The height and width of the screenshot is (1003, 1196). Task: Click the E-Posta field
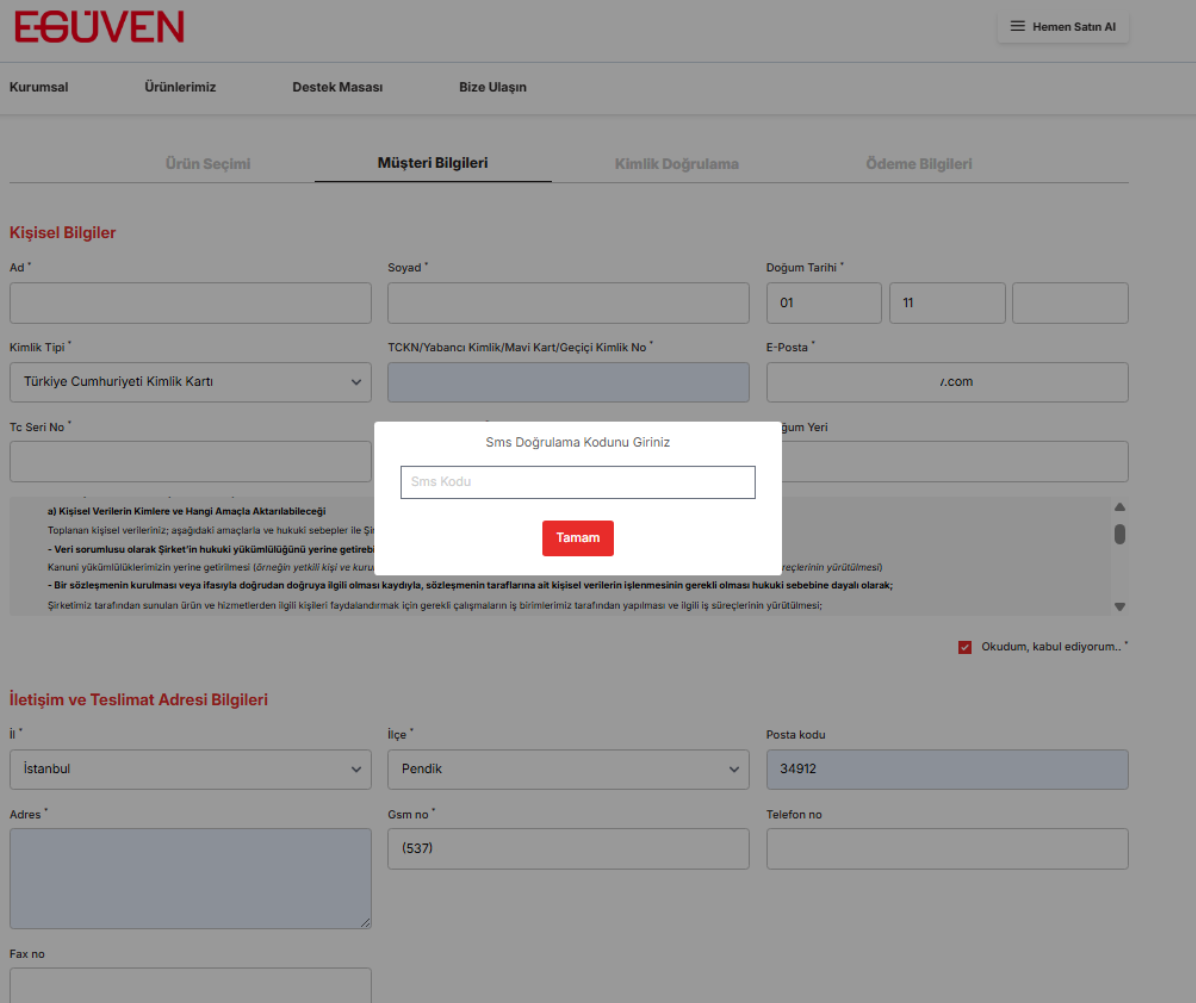click(947, 382)
